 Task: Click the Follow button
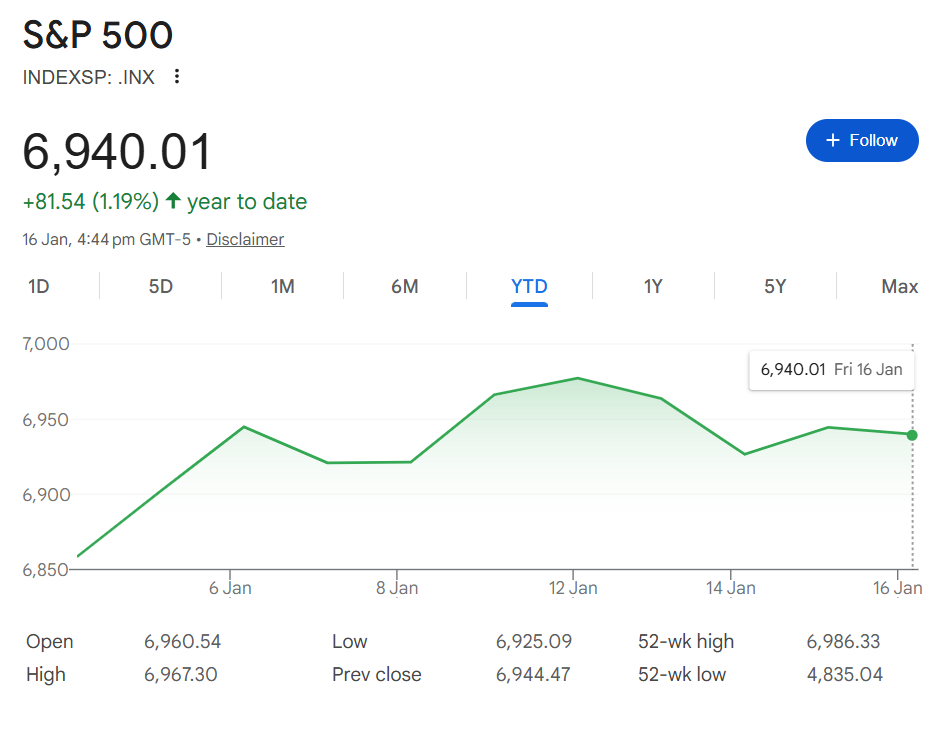[x=861, y=141]
